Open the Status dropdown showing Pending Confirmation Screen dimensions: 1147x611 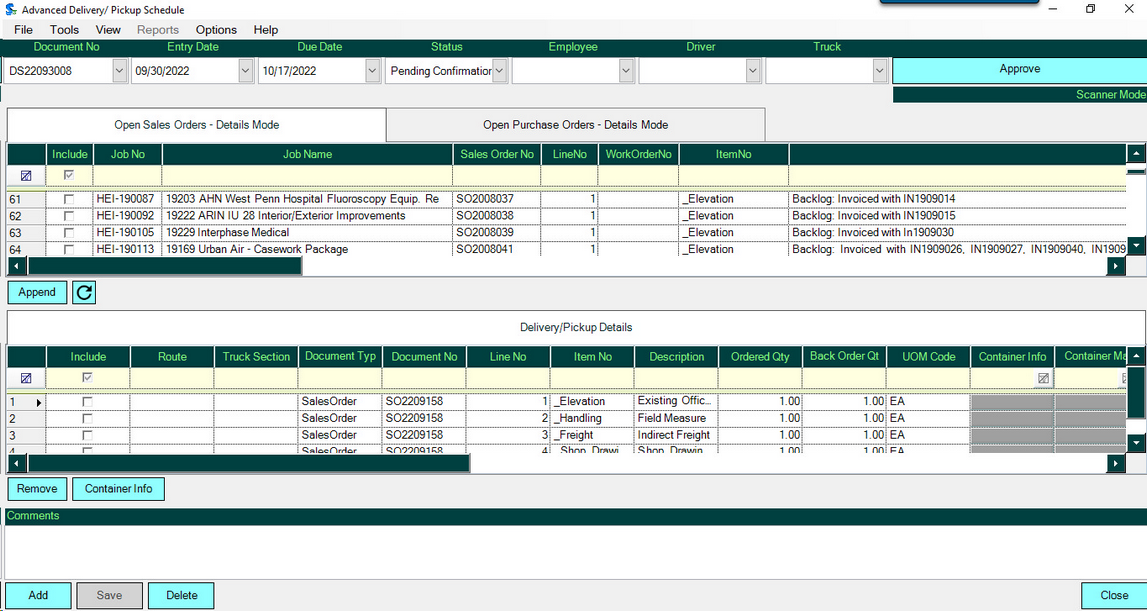500,71
